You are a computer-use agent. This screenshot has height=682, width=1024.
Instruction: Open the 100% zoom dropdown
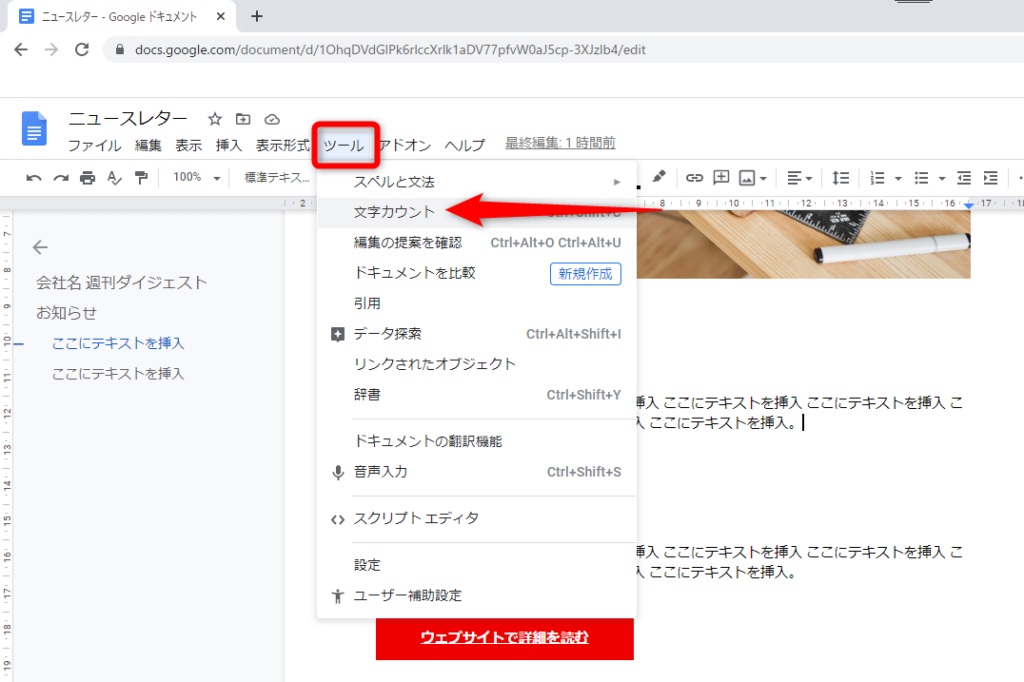click(197, 177)
